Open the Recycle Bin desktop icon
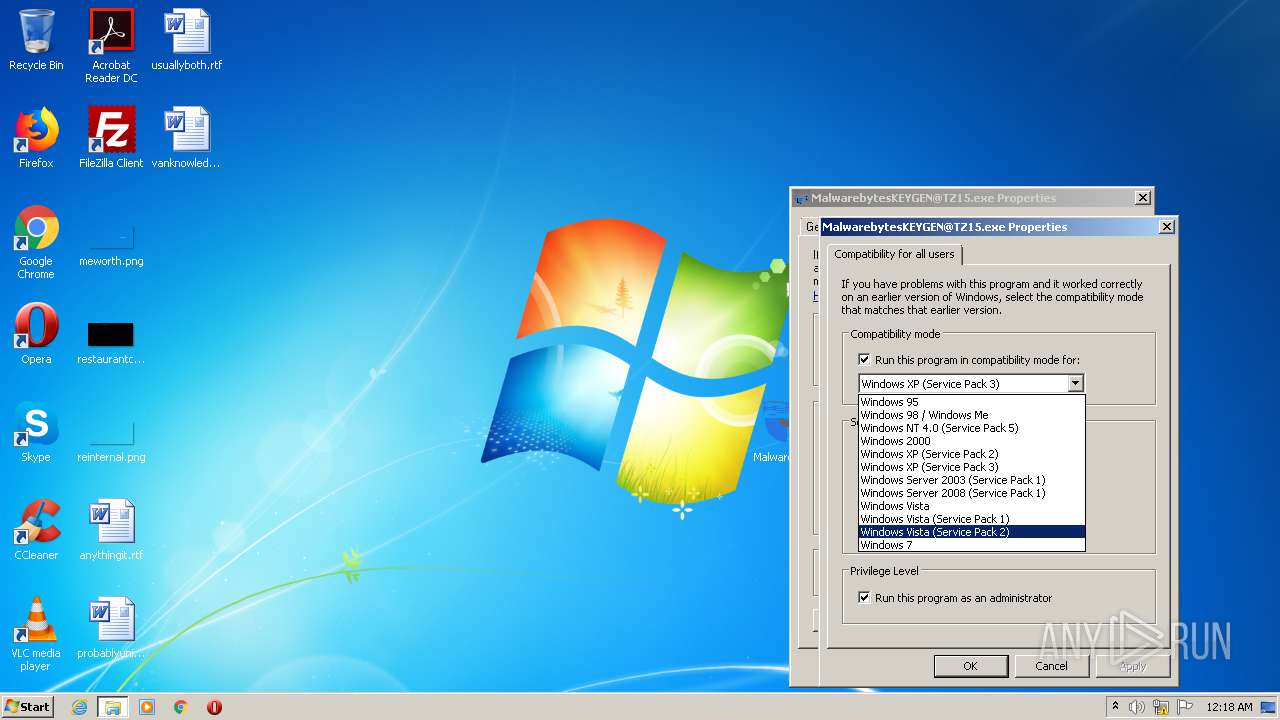 [36, 41]
